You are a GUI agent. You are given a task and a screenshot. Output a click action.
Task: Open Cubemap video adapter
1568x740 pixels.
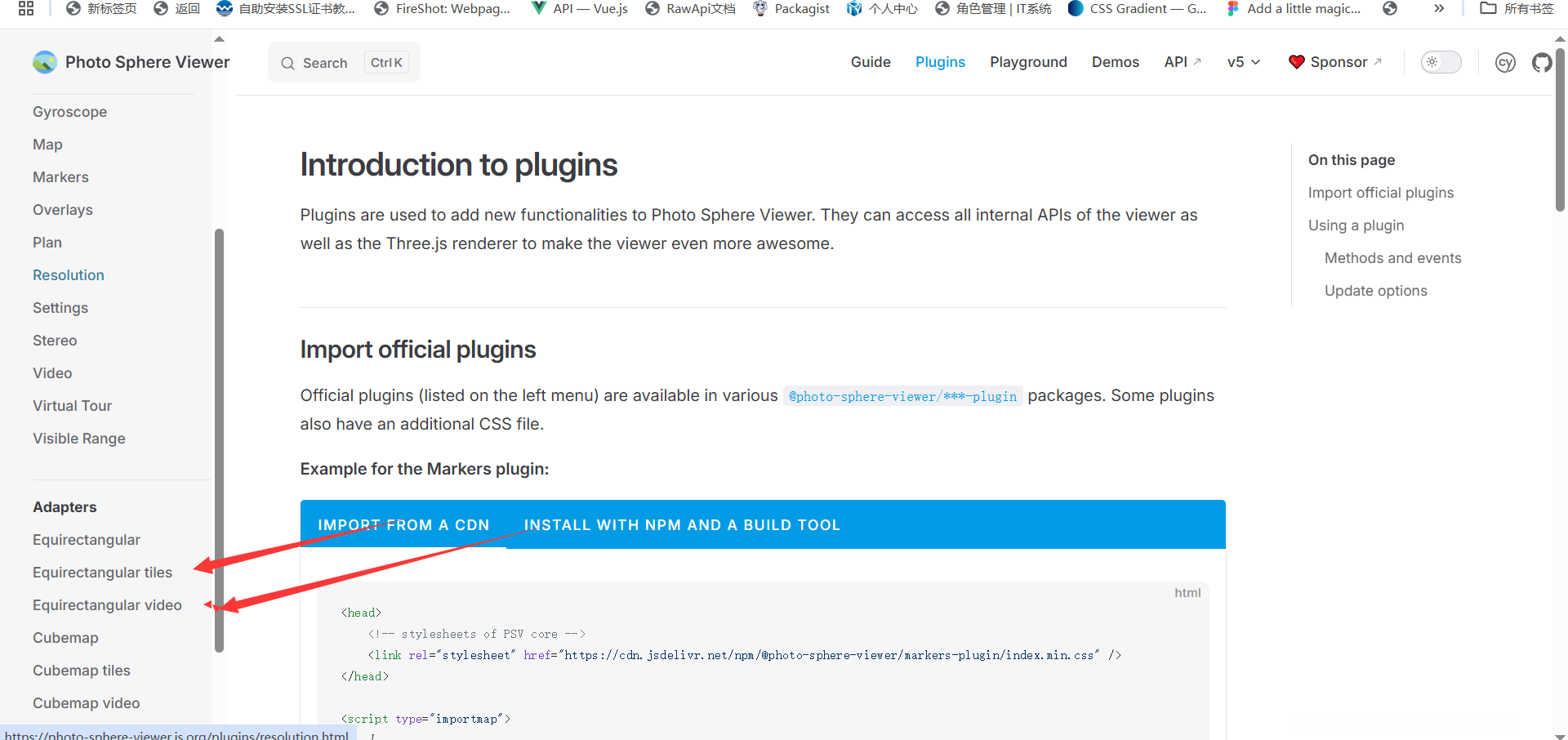point(87,703)
